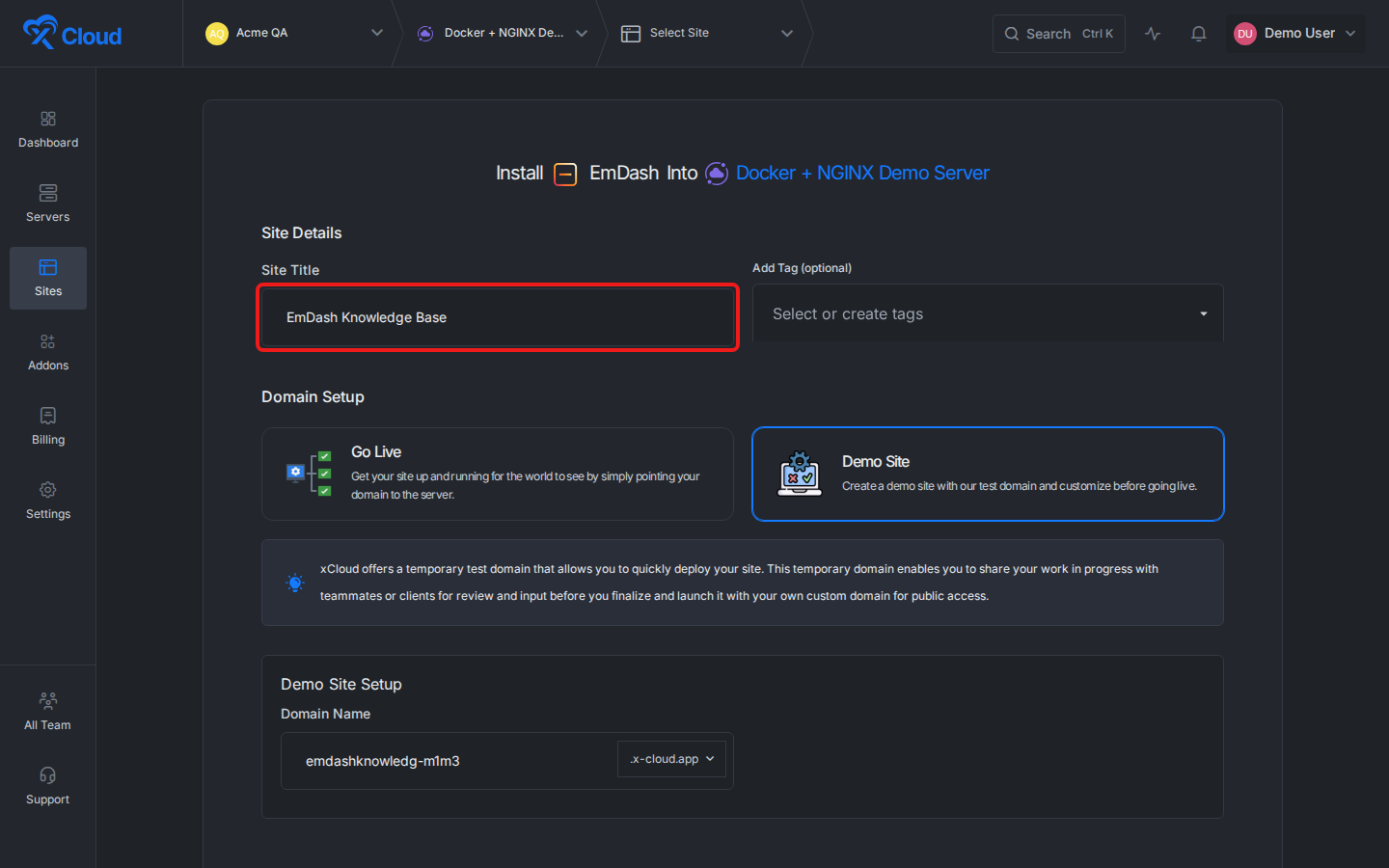Click the Domain Setup heading text
This screenshot has width=1389, height=868.
(x=313, y=396)
